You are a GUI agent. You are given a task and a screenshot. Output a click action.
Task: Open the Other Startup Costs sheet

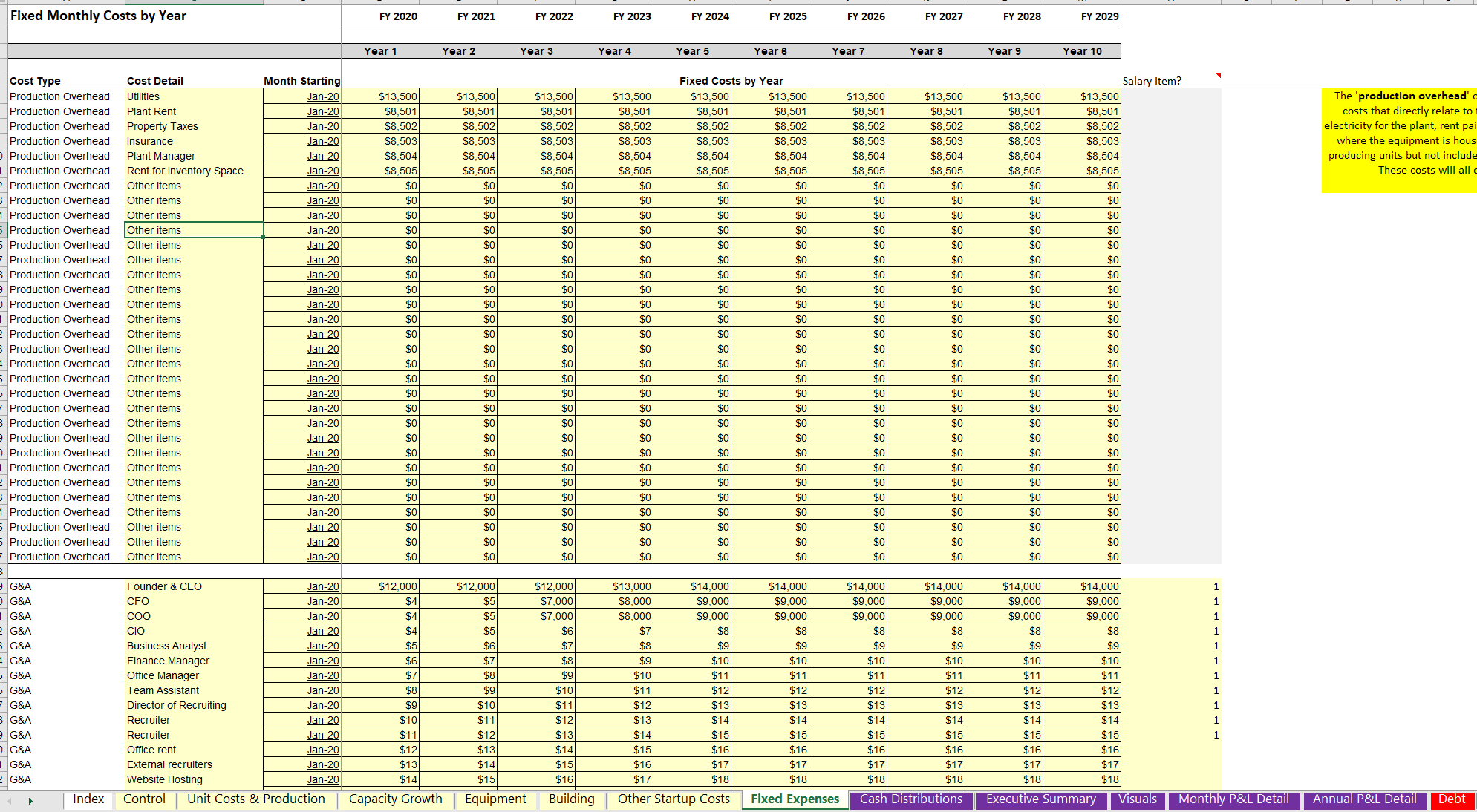tap(673, 799)
